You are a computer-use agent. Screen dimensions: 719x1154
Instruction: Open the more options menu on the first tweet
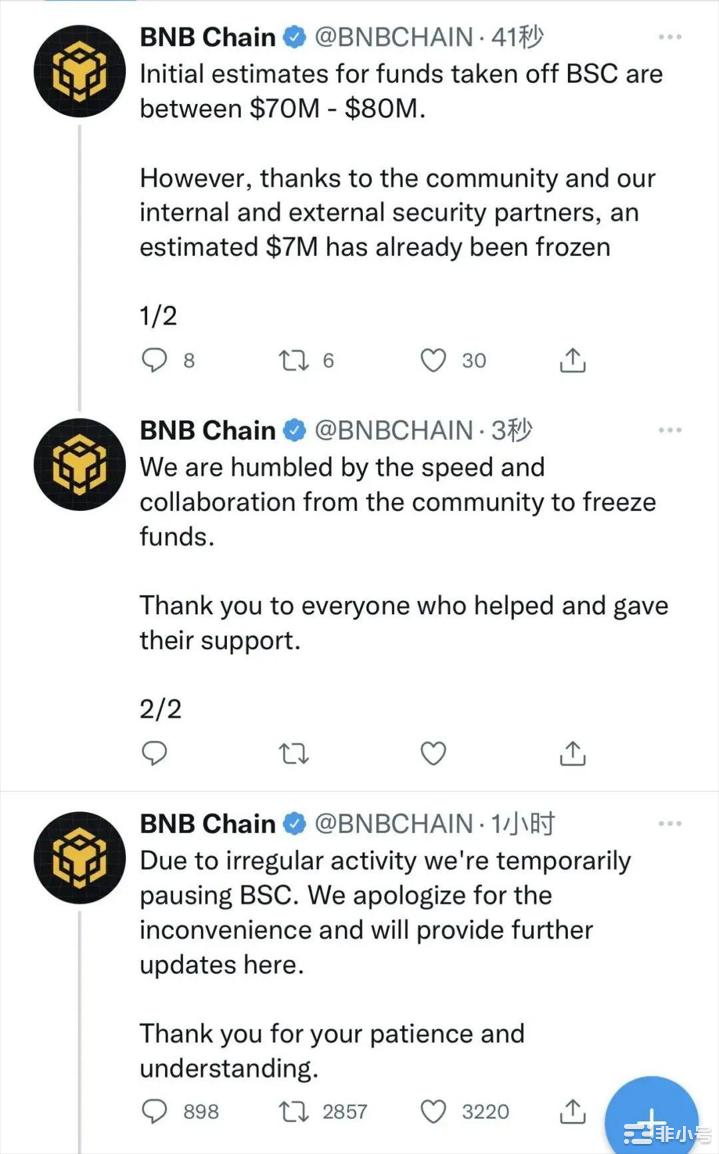[x=668, y=37]
